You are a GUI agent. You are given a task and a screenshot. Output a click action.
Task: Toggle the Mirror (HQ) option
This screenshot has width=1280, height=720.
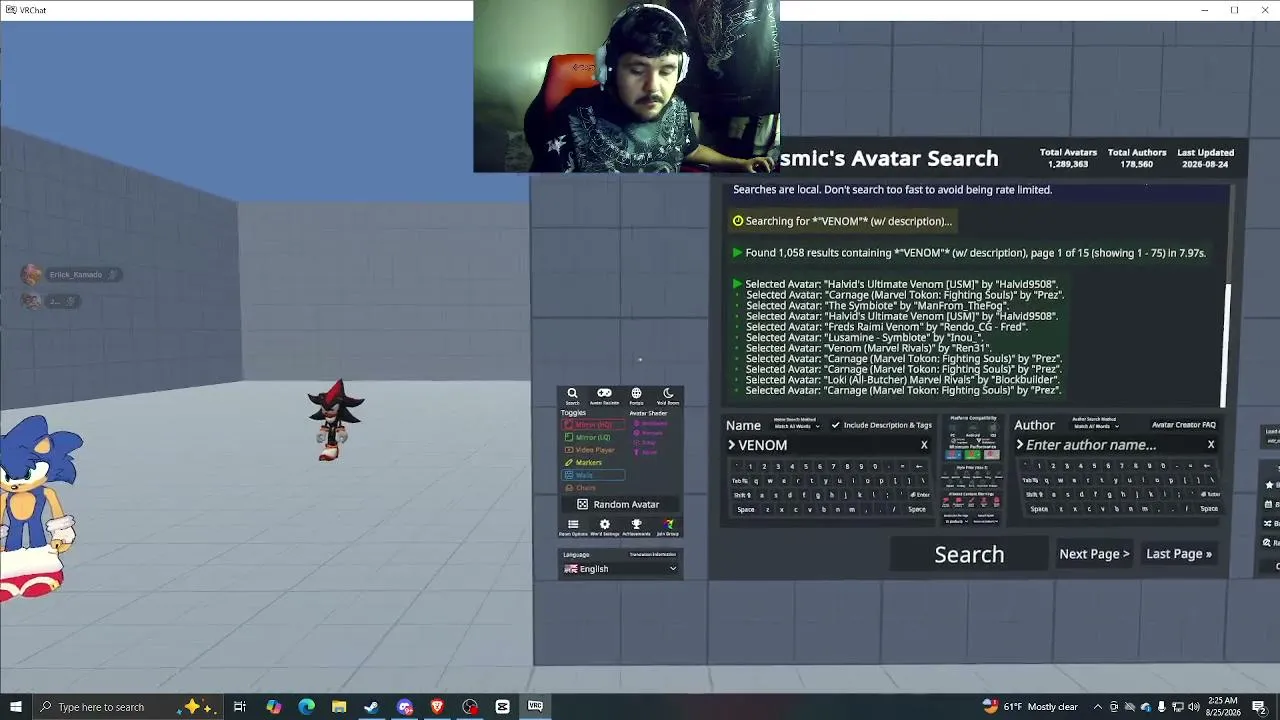tap(593, 425)
